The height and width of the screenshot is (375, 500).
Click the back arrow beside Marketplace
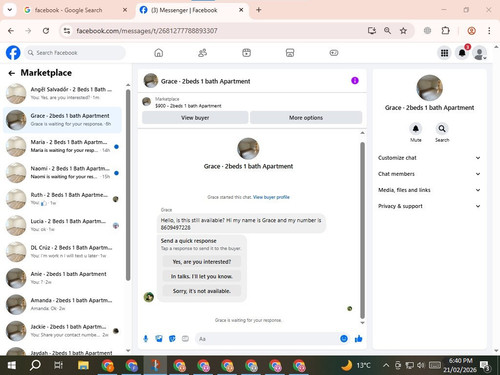[x=12, y=73]
